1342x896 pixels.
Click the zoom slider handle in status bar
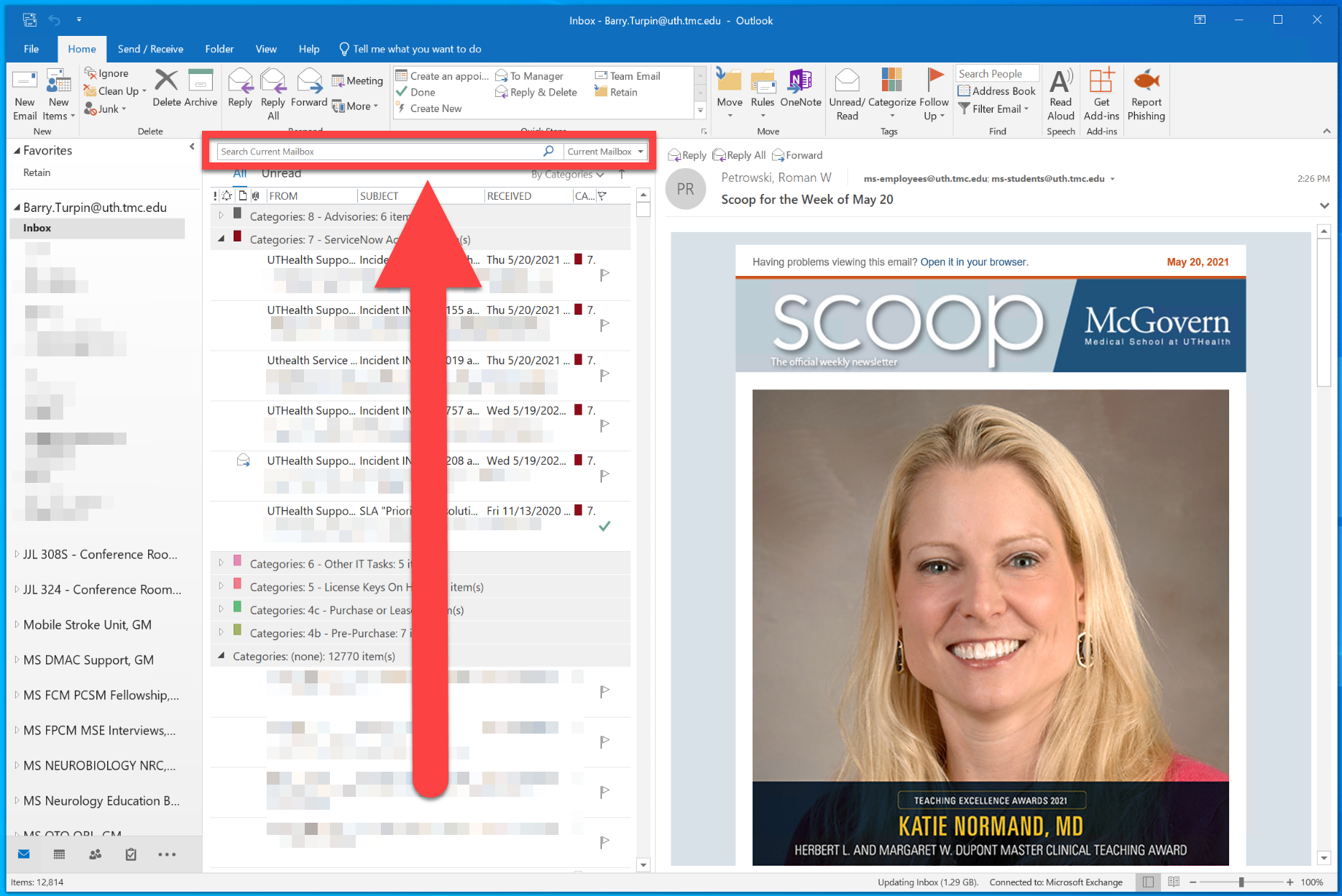click(x=1241, y=882)
